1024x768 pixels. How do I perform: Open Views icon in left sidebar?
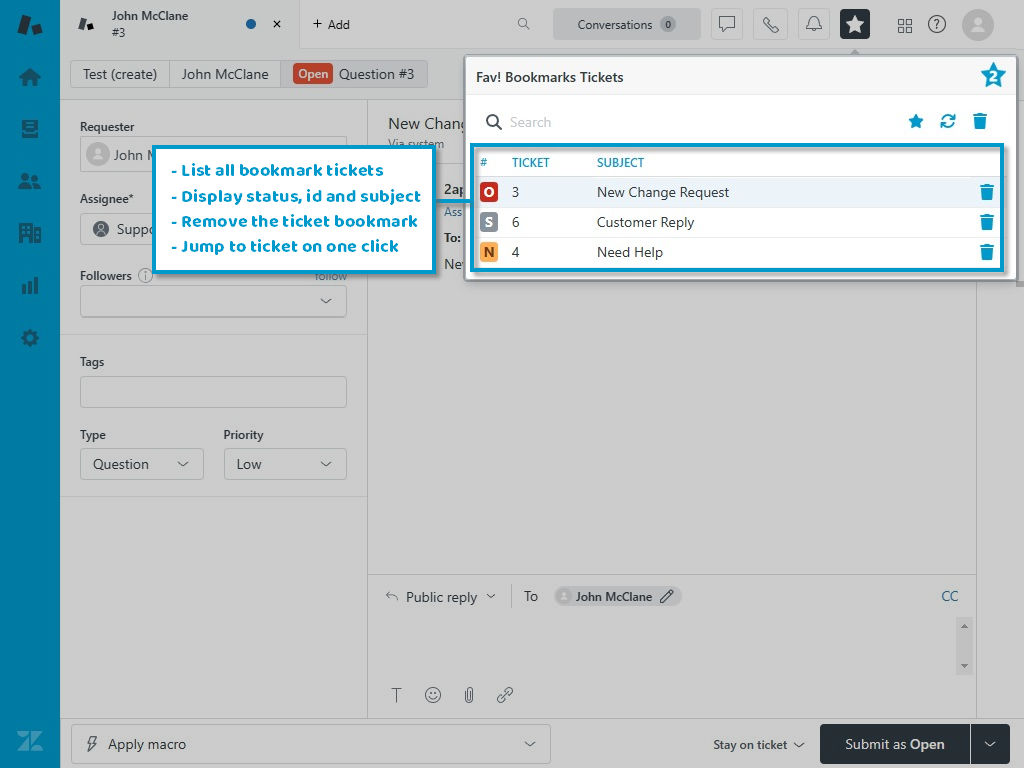[30, 129]
